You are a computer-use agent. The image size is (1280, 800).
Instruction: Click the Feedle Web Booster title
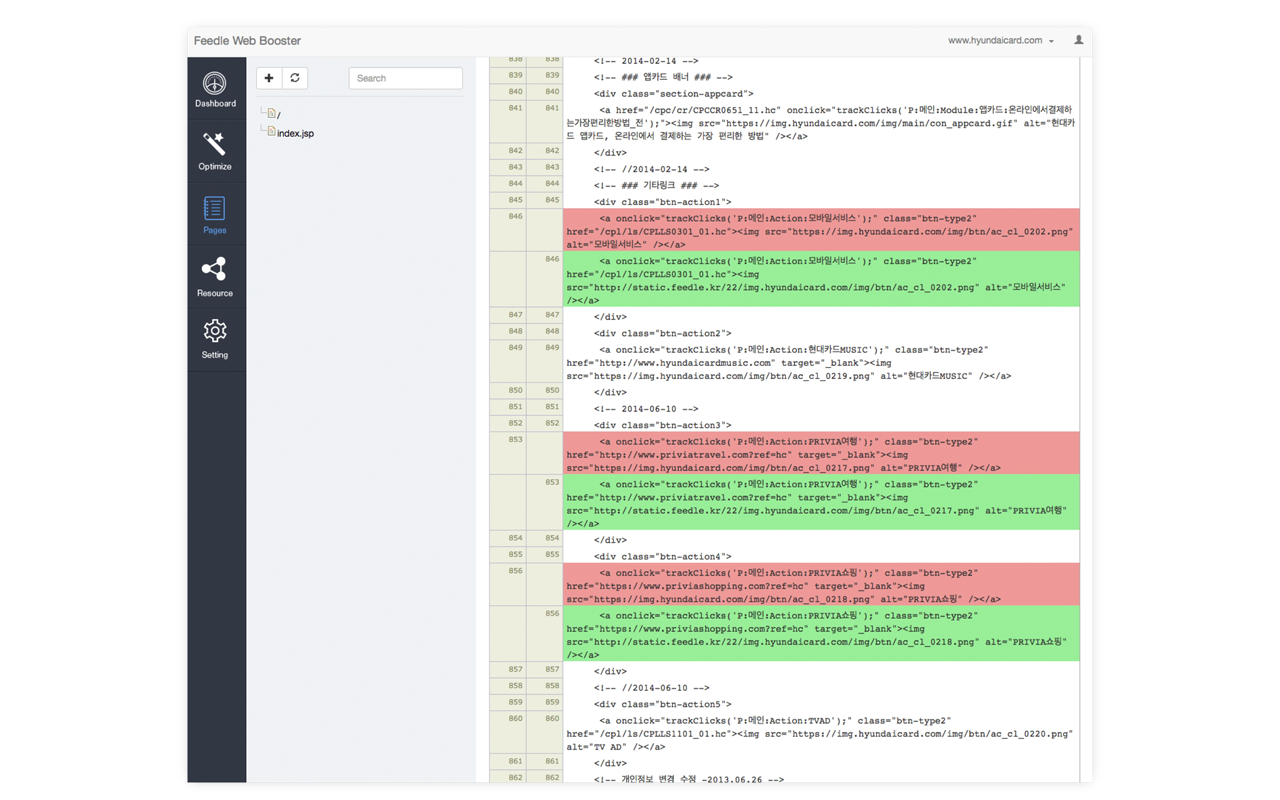(x=247, y=41)
